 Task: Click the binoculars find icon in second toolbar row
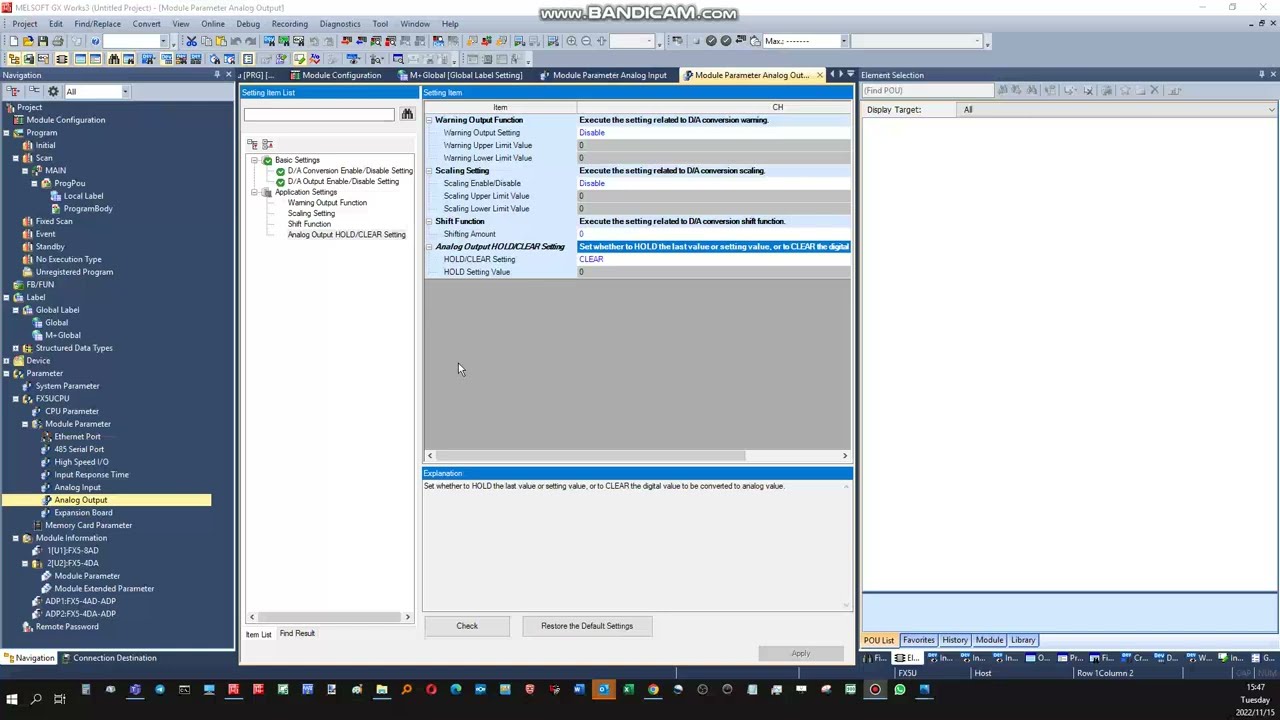pyautogui.click(x=114, y=59)
